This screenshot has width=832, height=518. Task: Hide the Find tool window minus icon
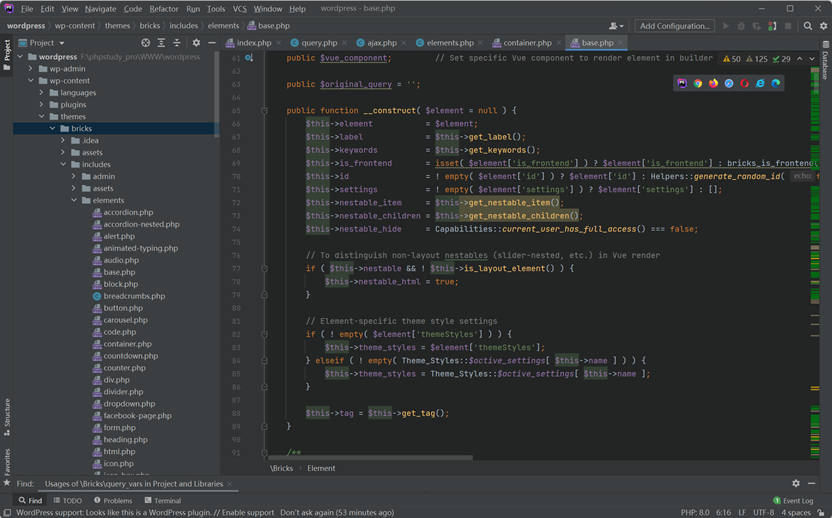click(x=811, y=483)
